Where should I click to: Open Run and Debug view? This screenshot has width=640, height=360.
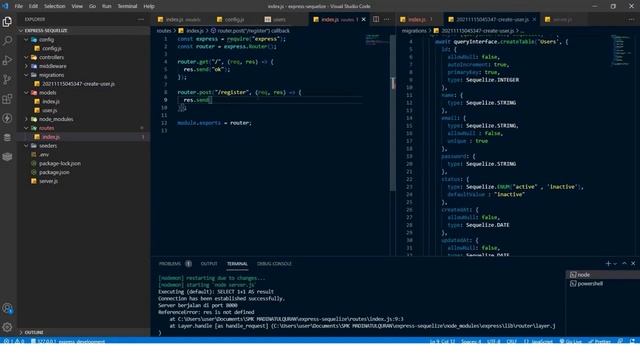(x=7, y=60)
